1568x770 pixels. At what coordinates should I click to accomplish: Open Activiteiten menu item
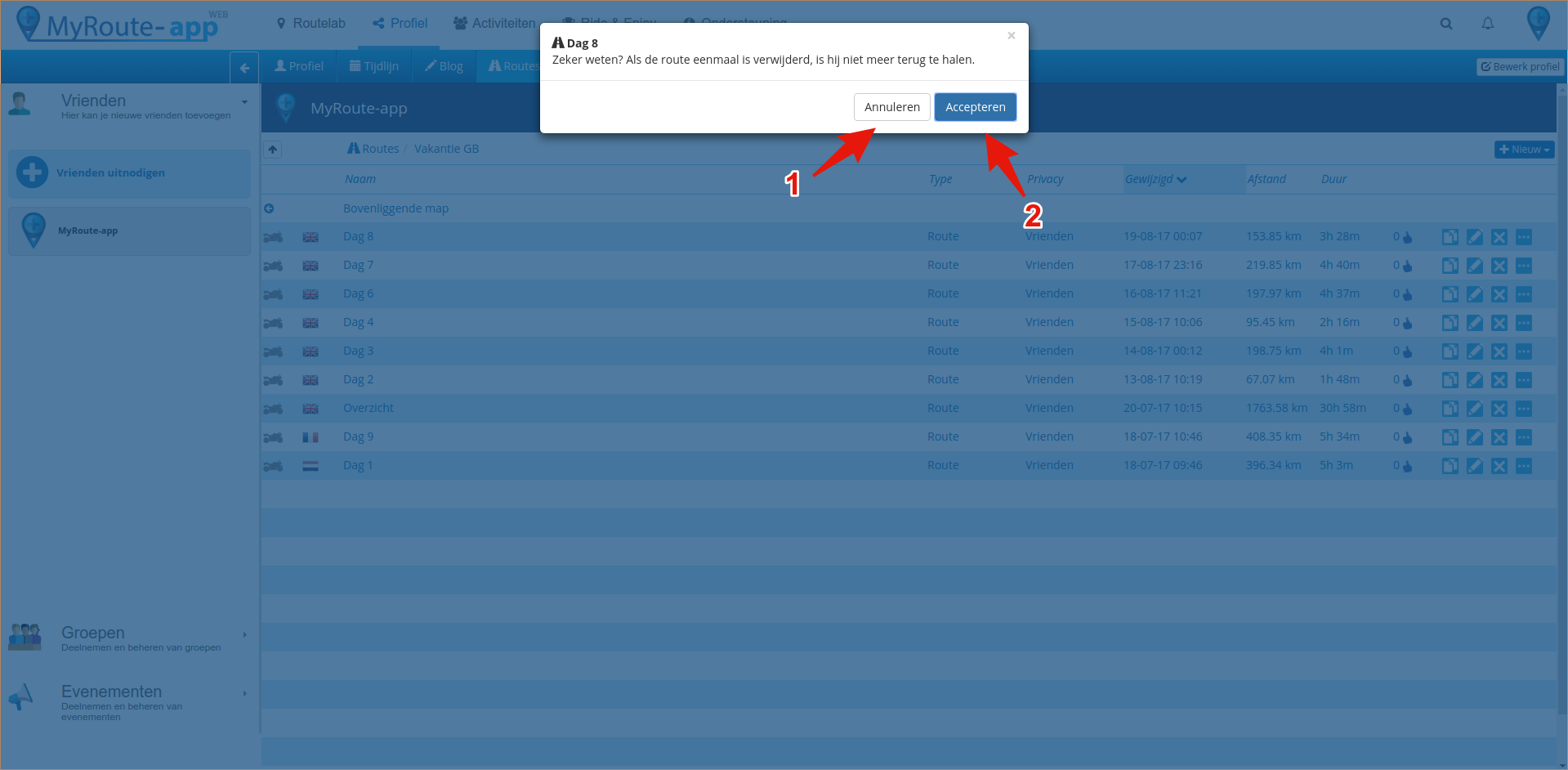coord(494,23)
